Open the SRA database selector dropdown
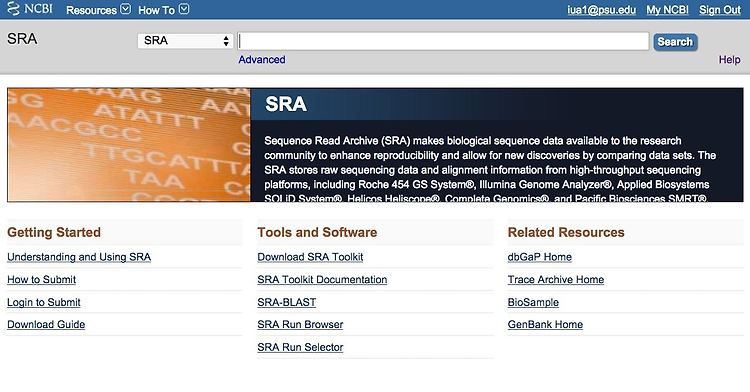750x392 pixels. click(185, 41)
